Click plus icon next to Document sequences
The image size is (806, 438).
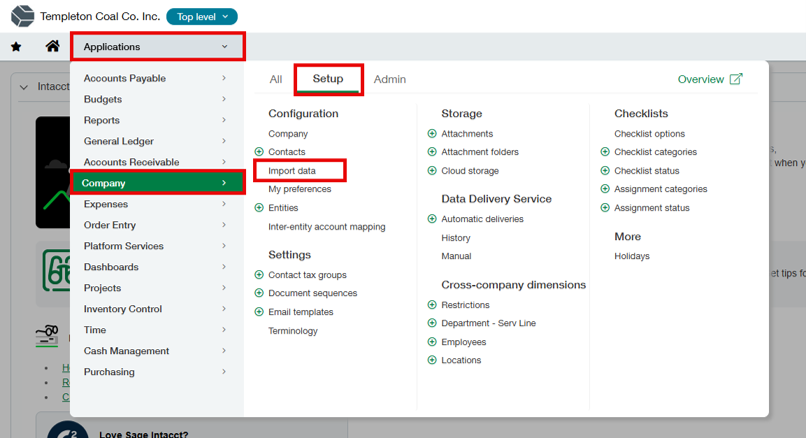click(x=259, y=293)
